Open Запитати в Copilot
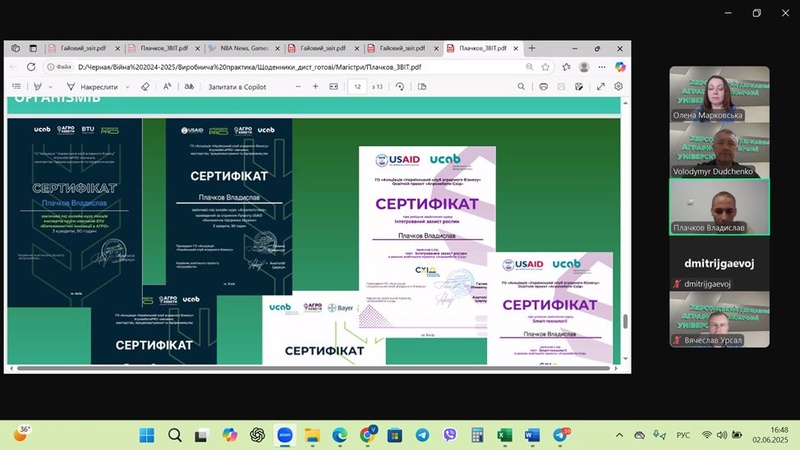800x450 pixels. tap(237, 87)
